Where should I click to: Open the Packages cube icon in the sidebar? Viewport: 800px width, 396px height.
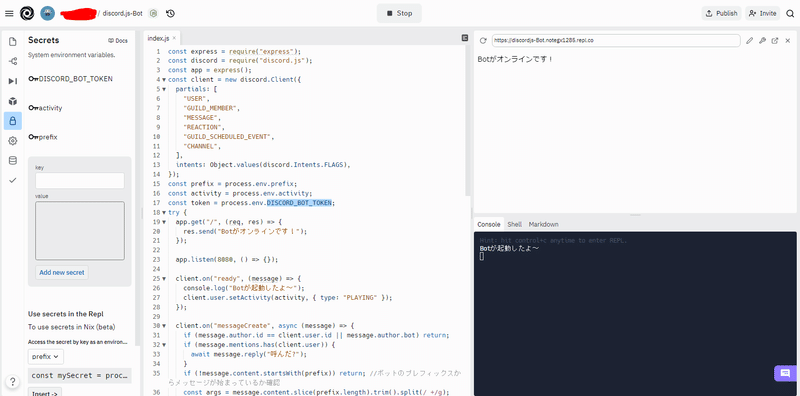point(13,101)
